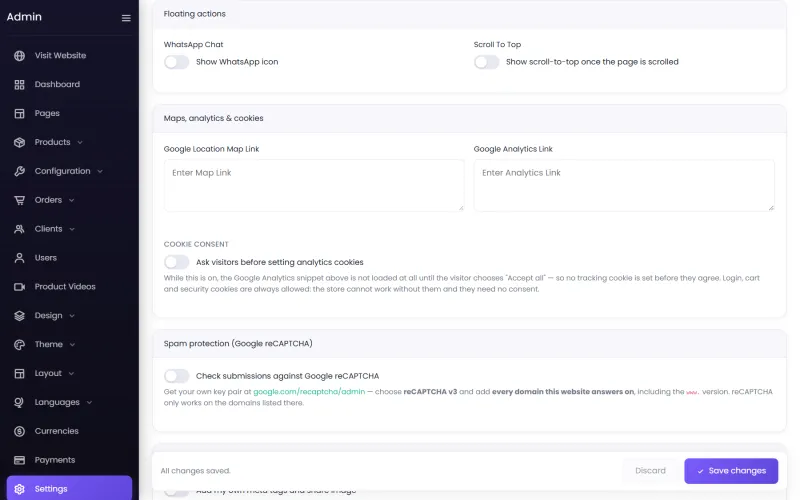Click the "COOKIE CONSENT" label

[x=196, y=244]
